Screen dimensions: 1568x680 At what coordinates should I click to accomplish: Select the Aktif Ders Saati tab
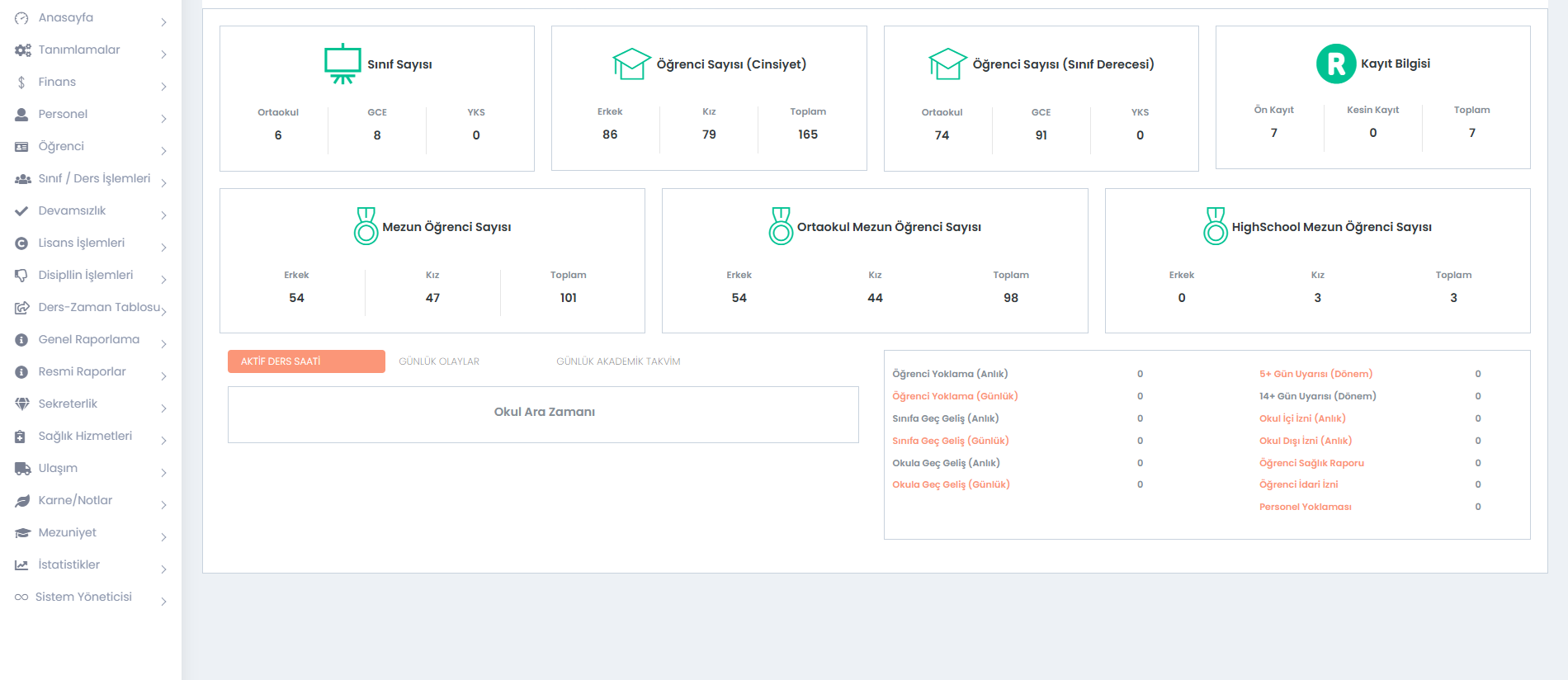point(305,361)
